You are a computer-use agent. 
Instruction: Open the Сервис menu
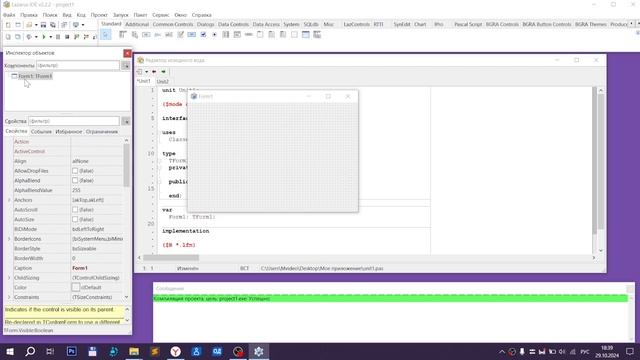pos(160,15)
